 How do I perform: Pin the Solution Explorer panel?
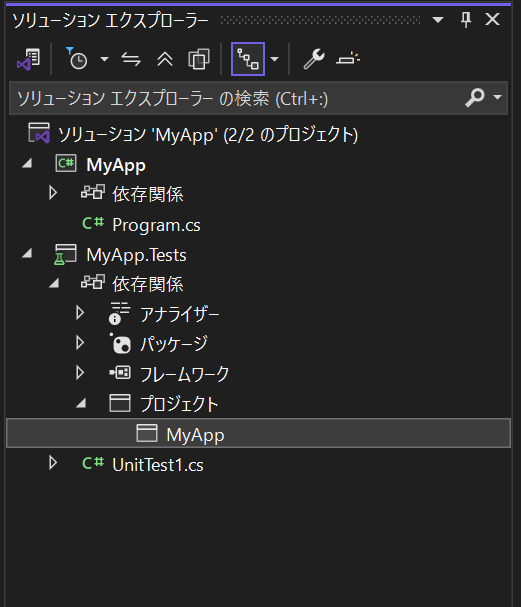coord(466,19)
